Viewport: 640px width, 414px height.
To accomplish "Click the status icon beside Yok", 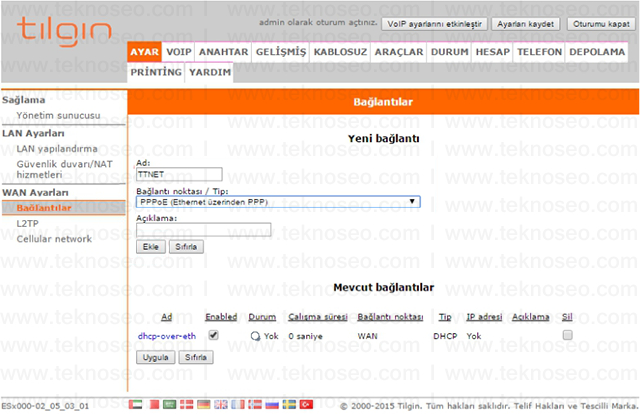I will pos(255,336).
